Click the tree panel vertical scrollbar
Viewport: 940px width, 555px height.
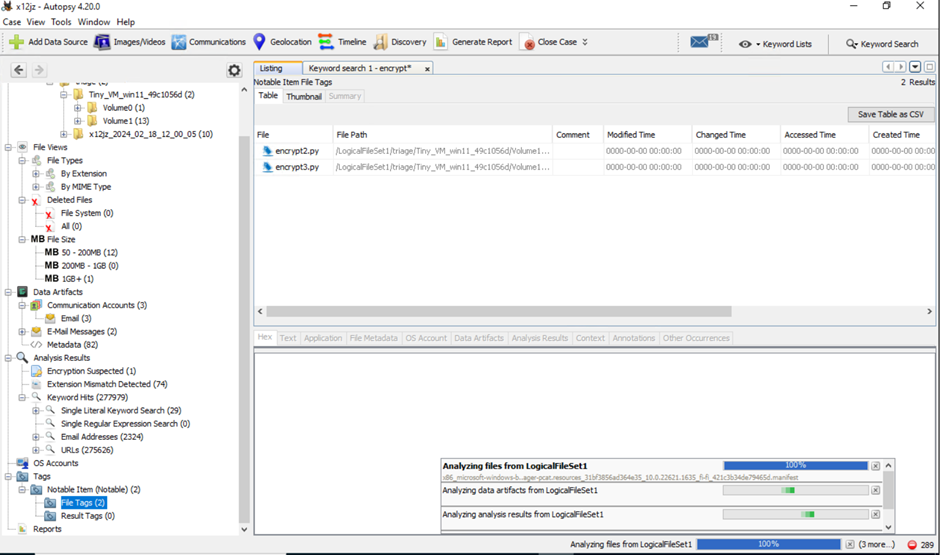pos(244,330)
